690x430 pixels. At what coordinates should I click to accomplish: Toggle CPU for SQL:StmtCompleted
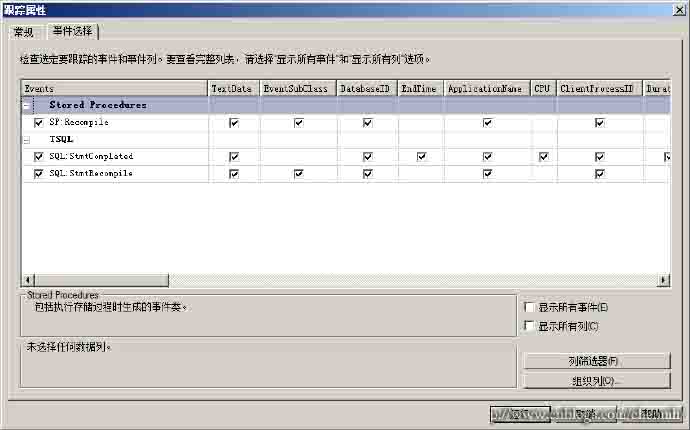(x=543, y=156)
